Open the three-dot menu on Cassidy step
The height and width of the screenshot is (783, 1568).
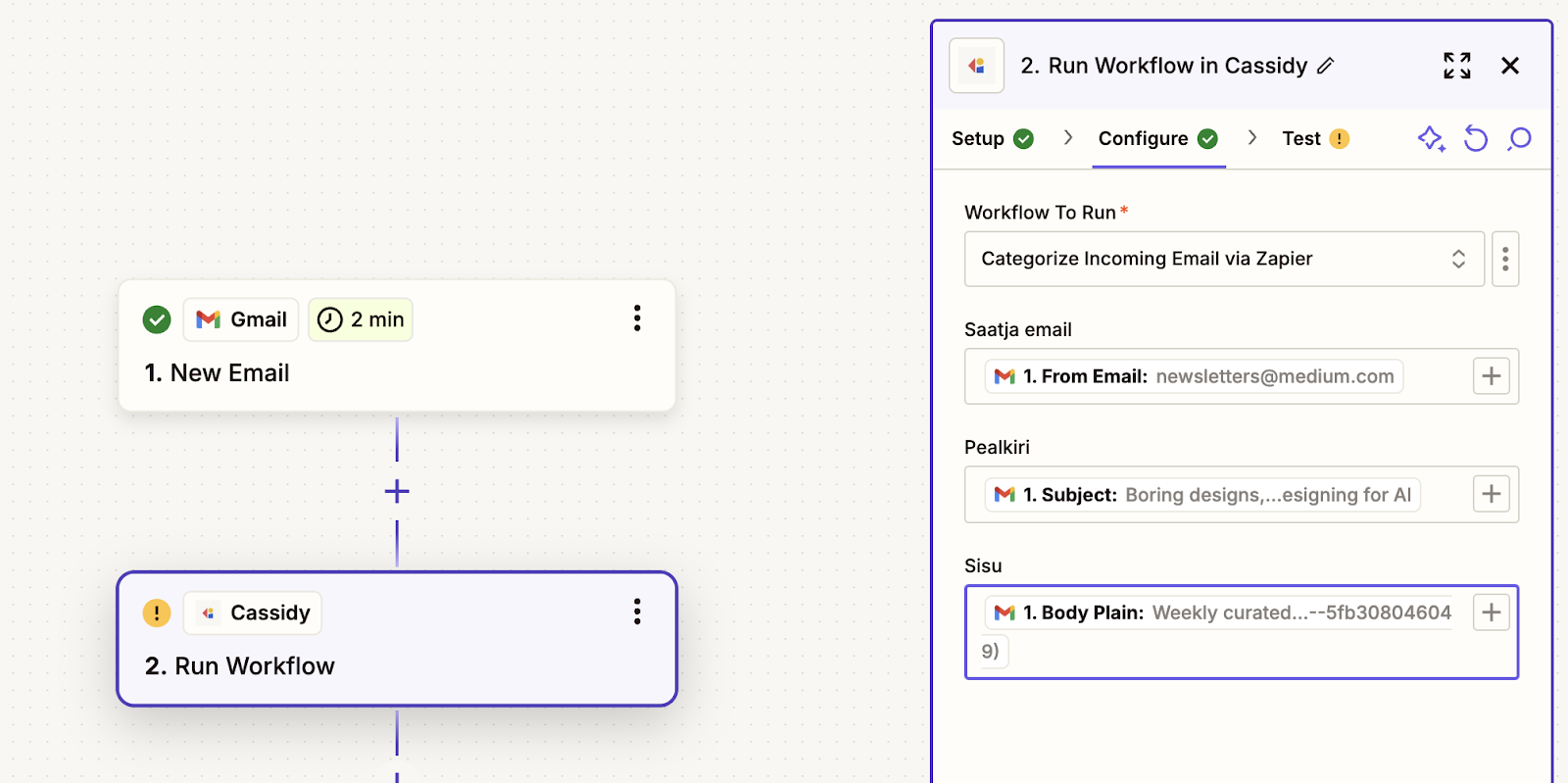tap(637, 612)
